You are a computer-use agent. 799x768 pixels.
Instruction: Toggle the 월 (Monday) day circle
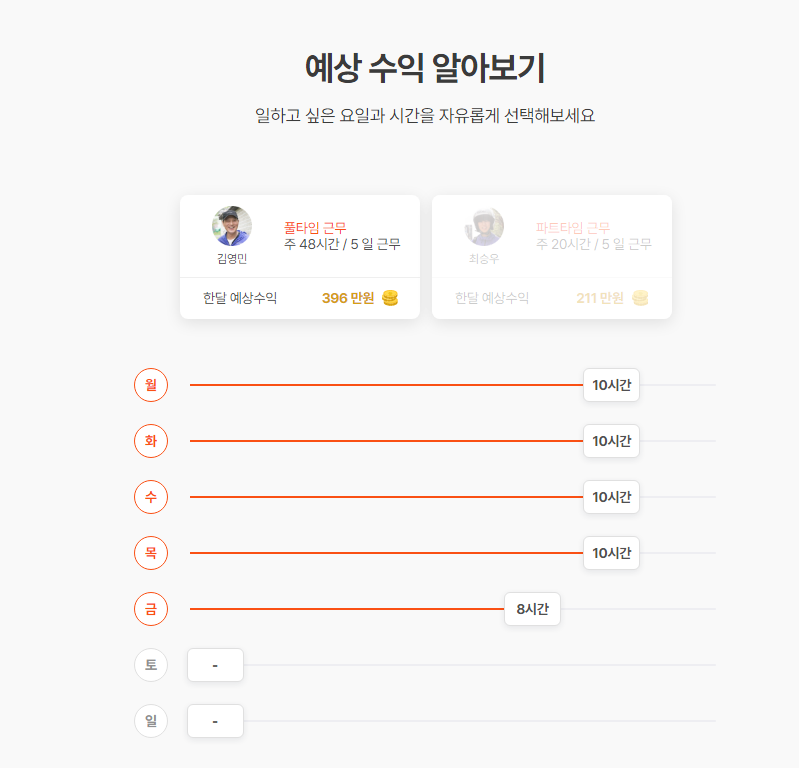point(151,385)
